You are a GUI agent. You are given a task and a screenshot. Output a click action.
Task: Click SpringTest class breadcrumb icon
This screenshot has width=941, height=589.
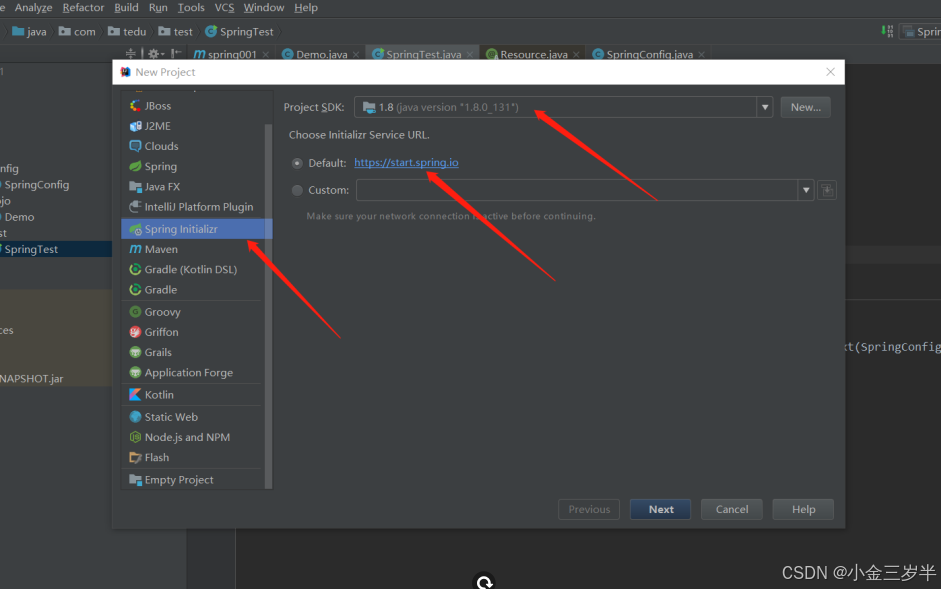click(211, 31)
